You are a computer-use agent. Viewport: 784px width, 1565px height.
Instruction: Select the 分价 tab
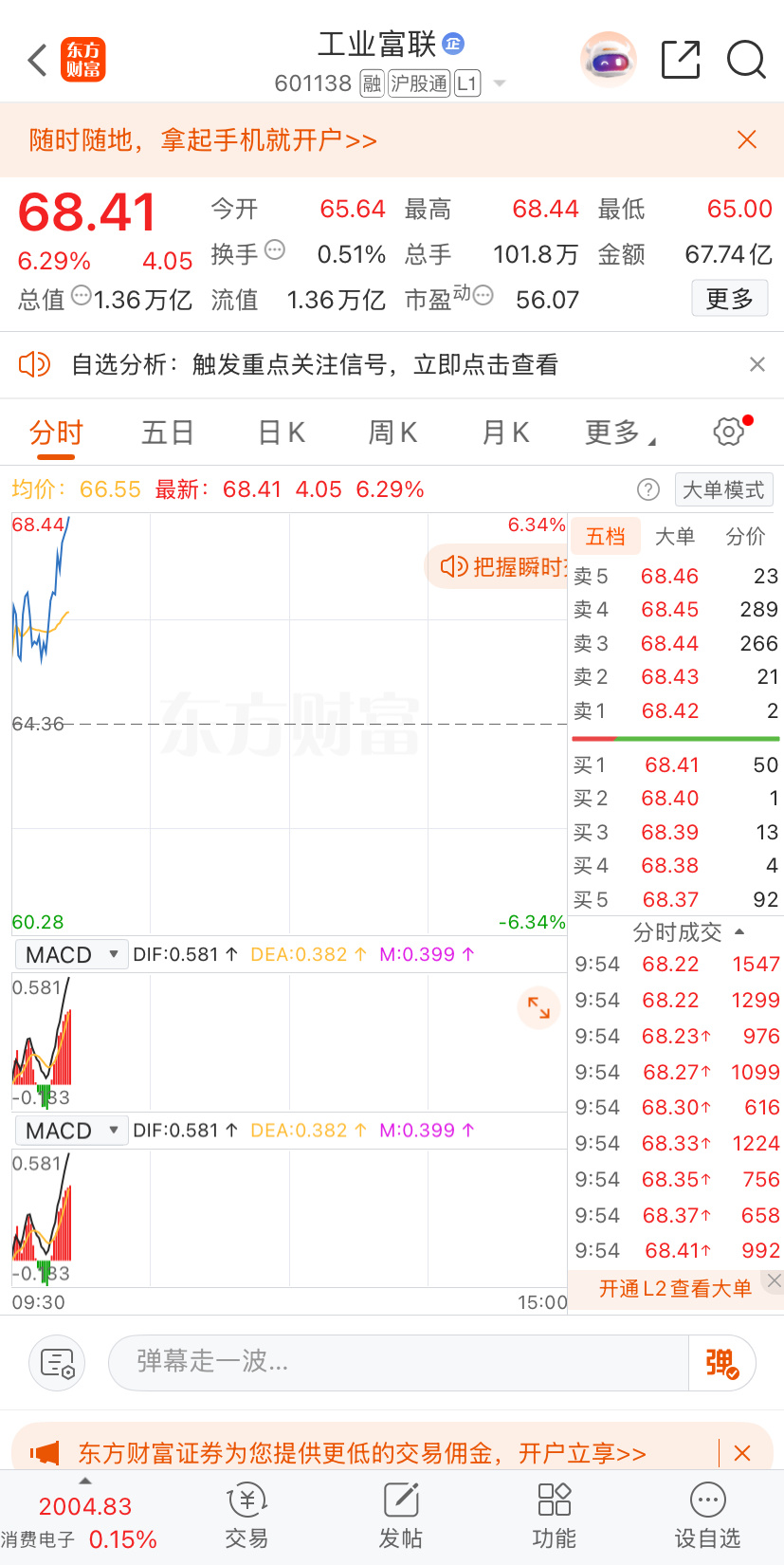coord(745,536)
